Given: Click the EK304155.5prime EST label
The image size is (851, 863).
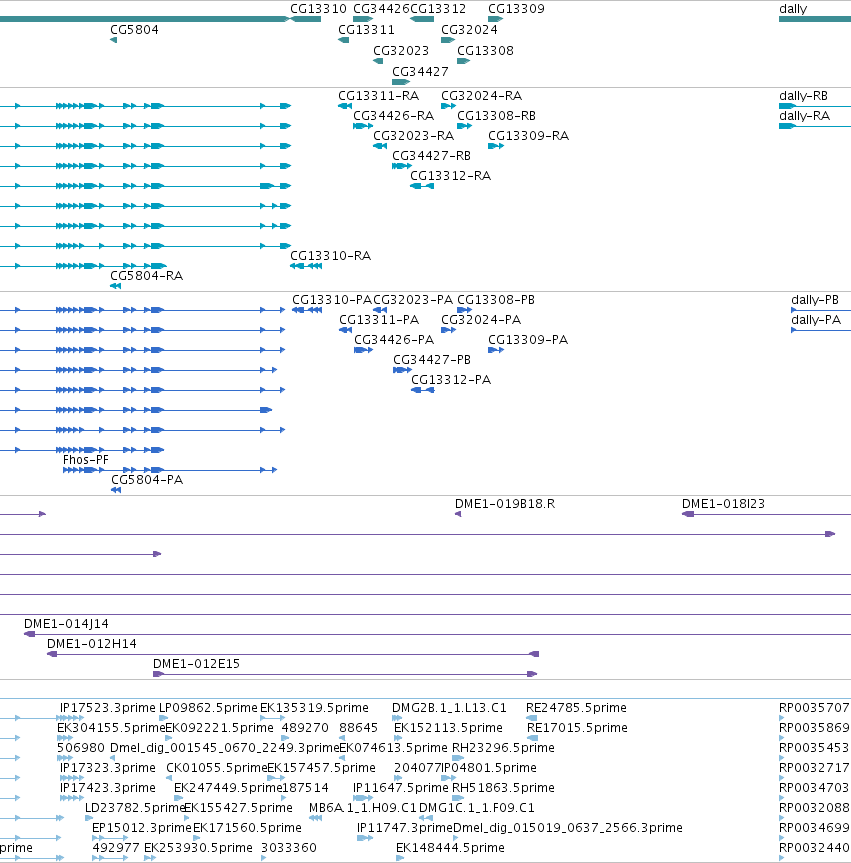Looking at the screenshot, I should point(111,728).
